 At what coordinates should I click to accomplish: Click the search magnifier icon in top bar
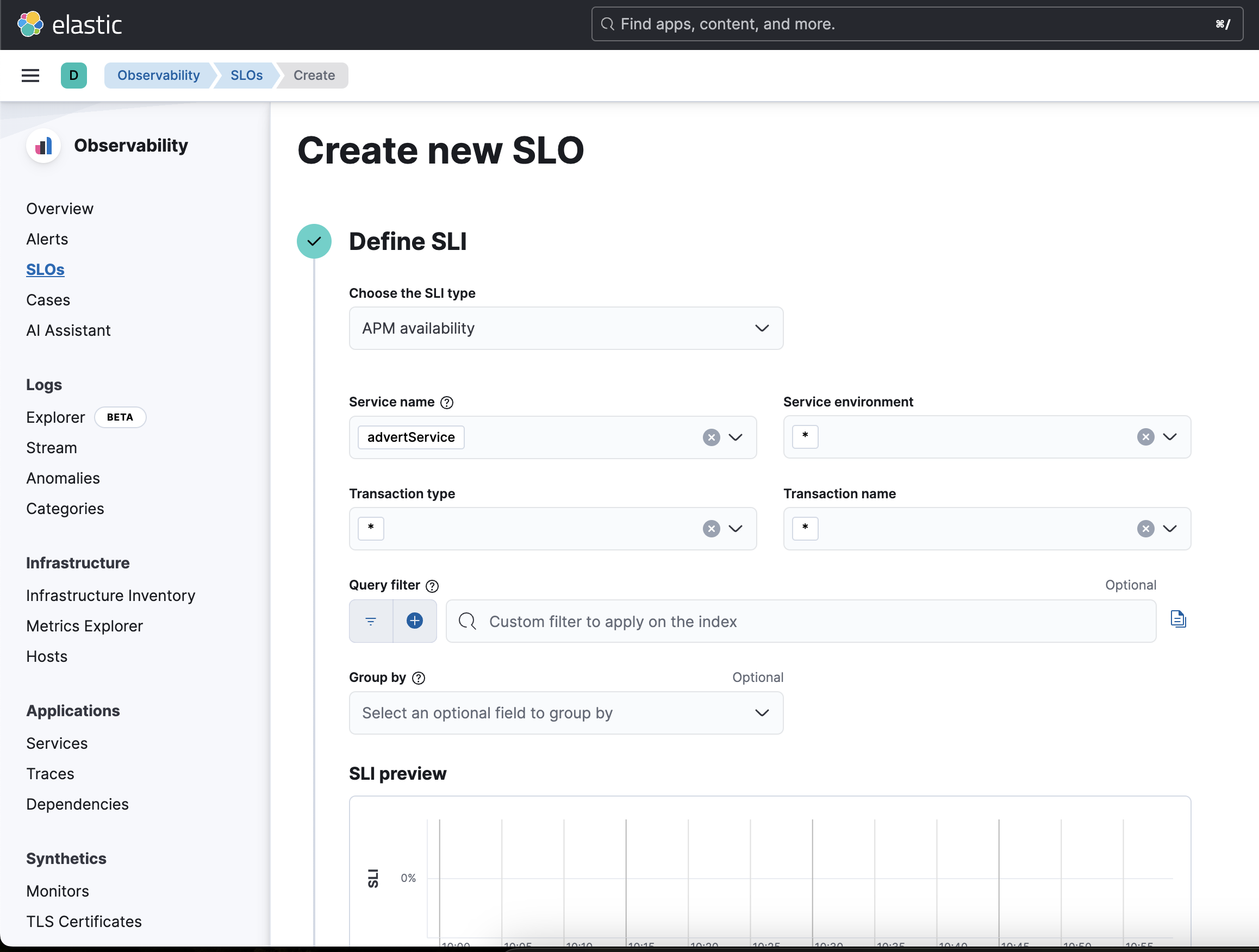coord(608,24)
